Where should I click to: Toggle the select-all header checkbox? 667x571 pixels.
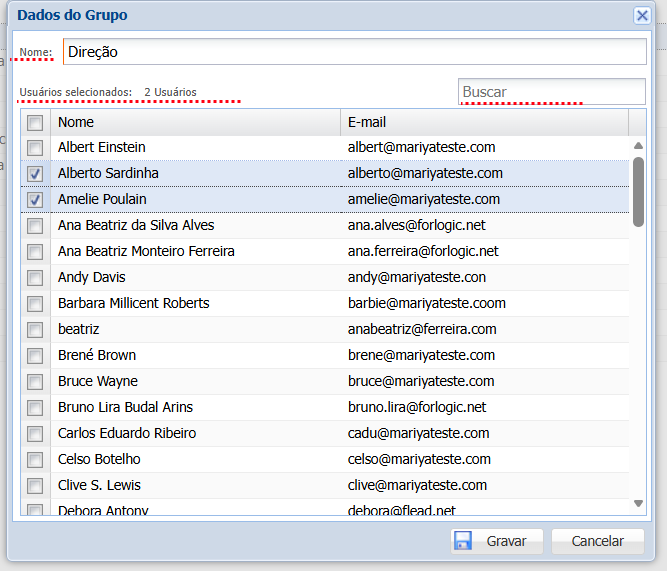pos(35,122)
